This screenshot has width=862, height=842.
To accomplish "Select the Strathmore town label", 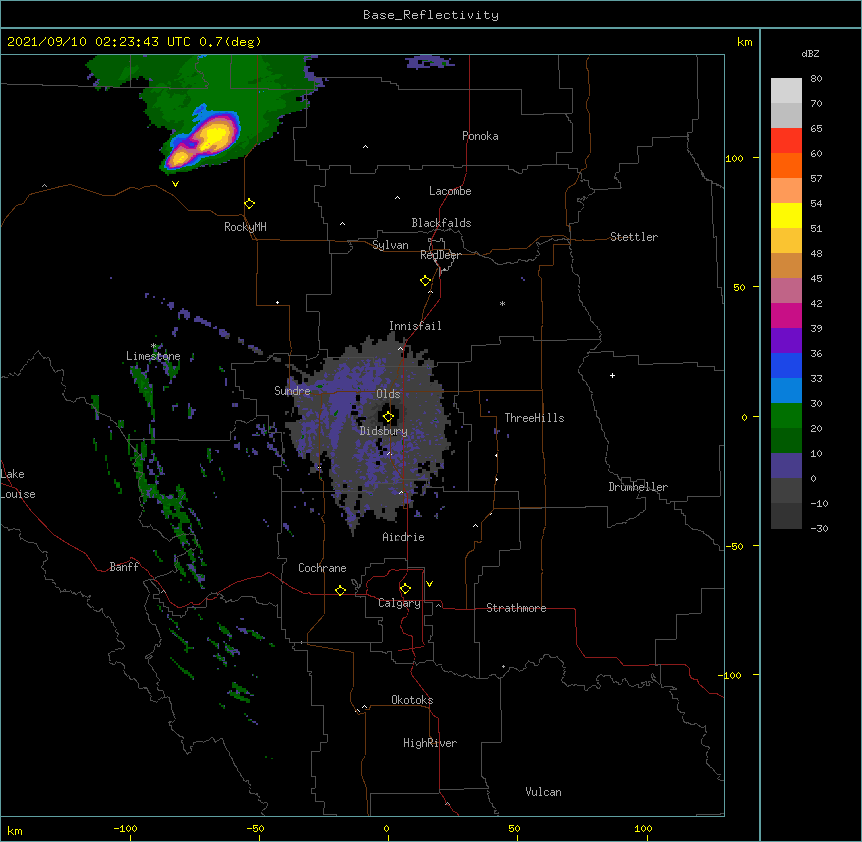I will (x=516, y=608).
